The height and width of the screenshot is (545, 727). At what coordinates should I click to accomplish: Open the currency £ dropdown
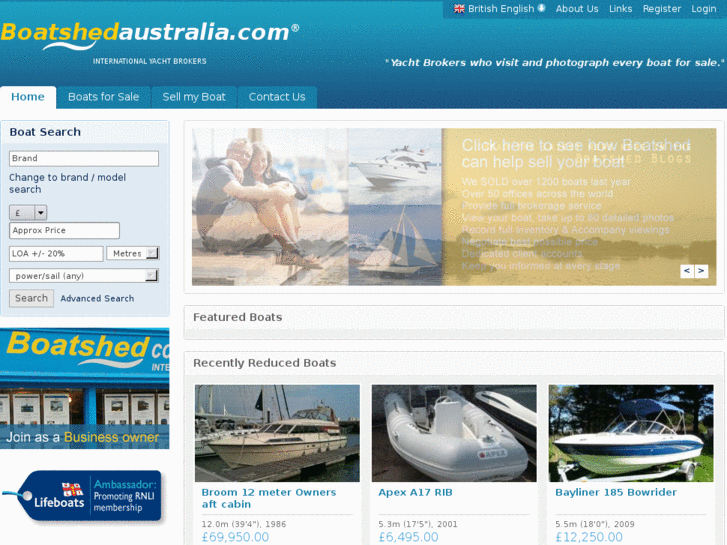(x=28, y=212)
